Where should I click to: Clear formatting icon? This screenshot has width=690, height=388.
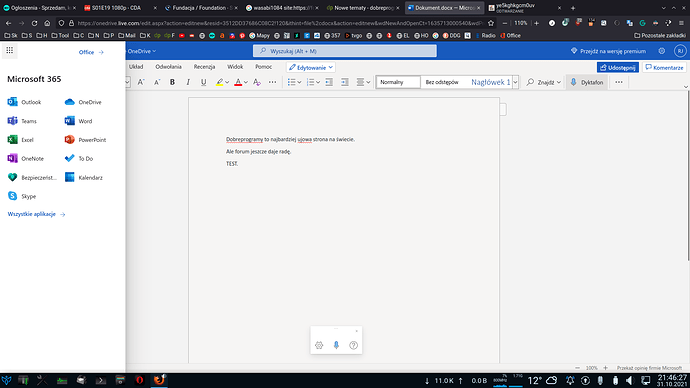click(x=257, y=82)
